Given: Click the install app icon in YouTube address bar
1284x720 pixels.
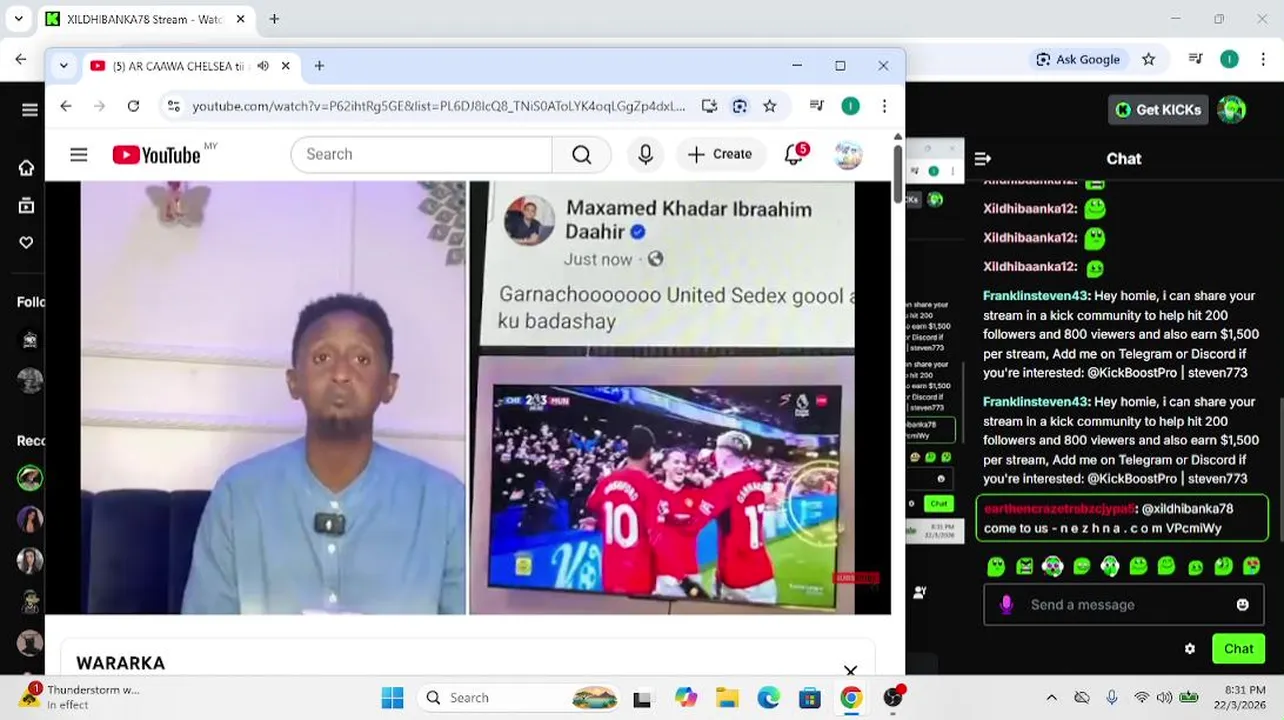Looking at the screenshot, I should 709,106.
